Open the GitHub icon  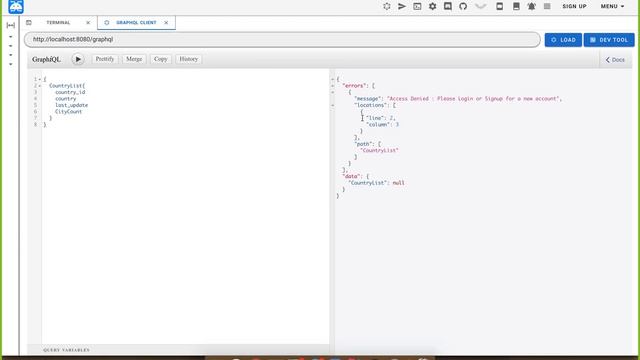pos(463,6)
